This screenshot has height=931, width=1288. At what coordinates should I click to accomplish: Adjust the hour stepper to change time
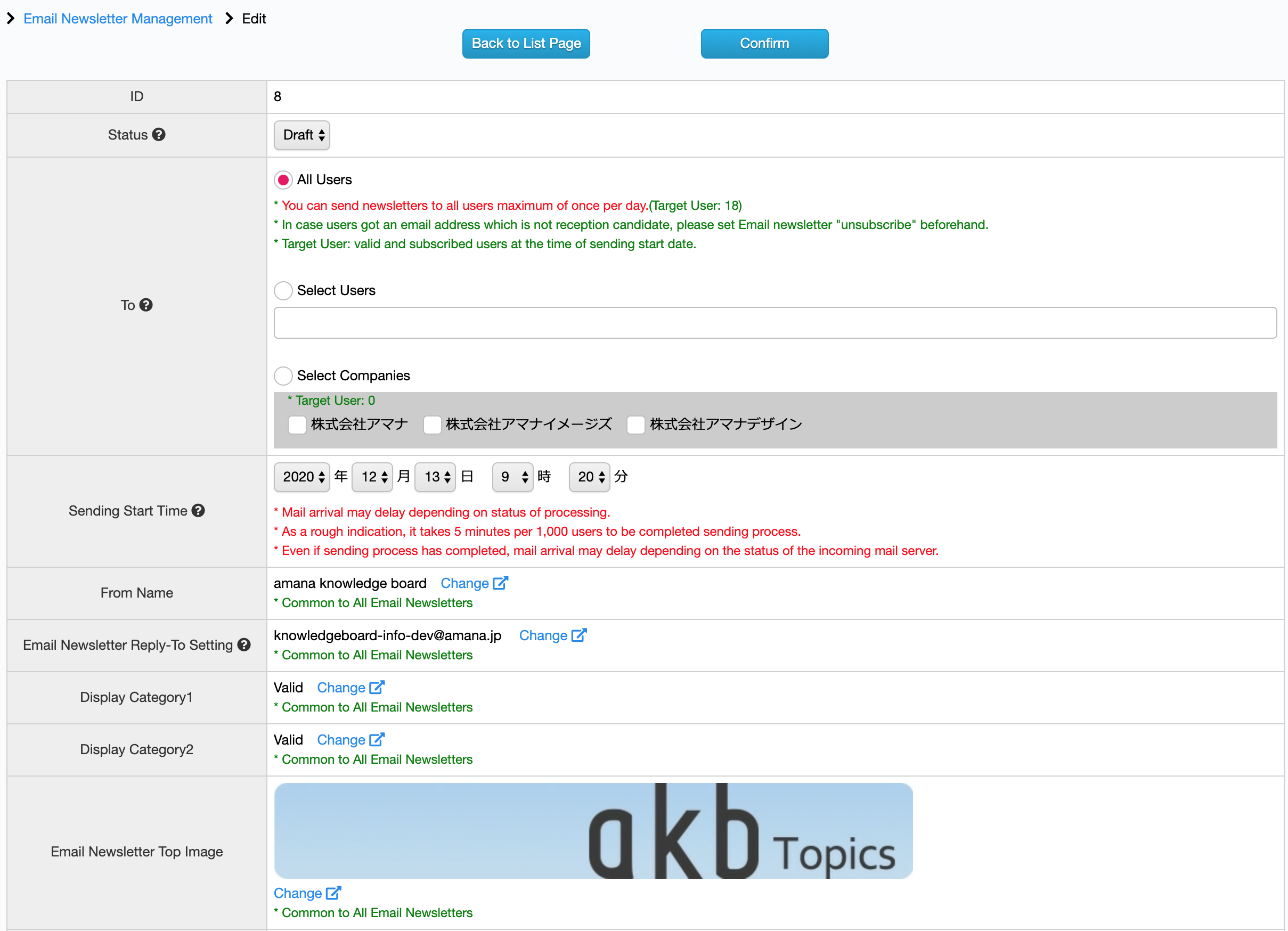click(512, 477)
